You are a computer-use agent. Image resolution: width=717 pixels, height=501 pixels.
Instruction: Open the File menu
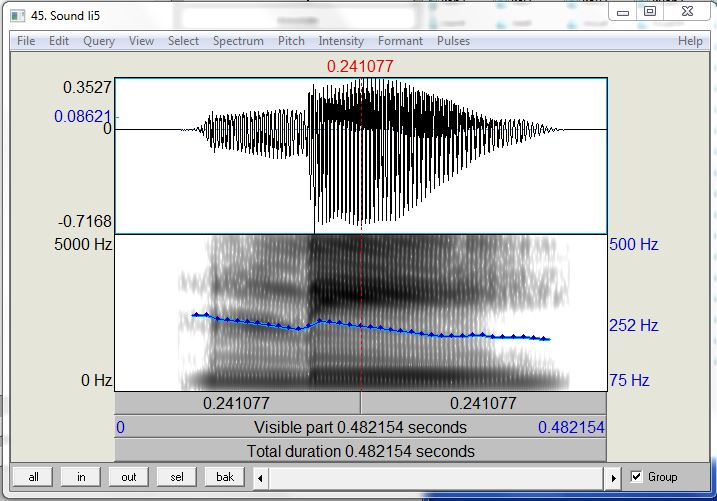click(26, 41)
